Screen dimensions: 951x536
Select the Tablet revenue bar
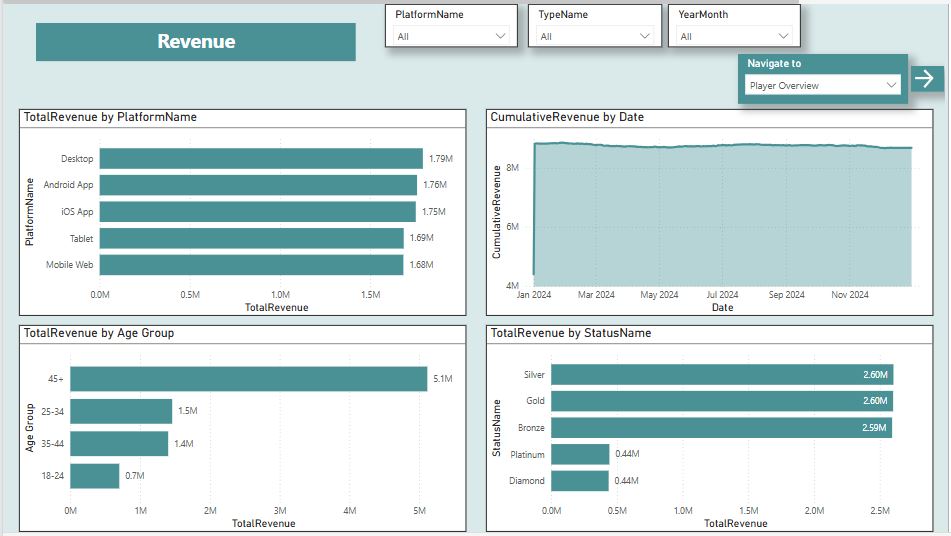tap(252, 238)
